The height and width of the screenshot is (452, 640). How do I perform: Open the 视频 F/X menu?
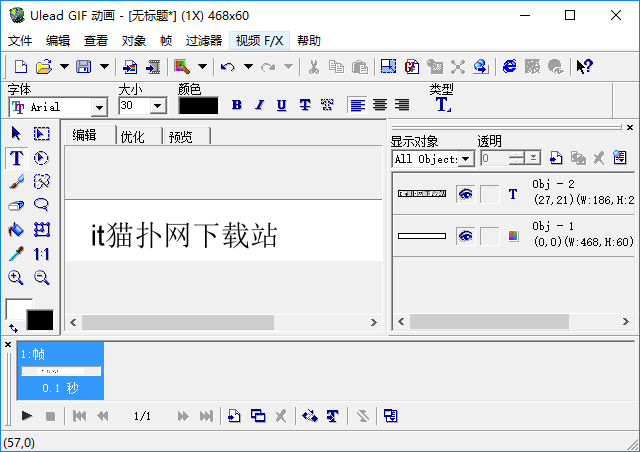pyautogui.click(x=259, y=40)
